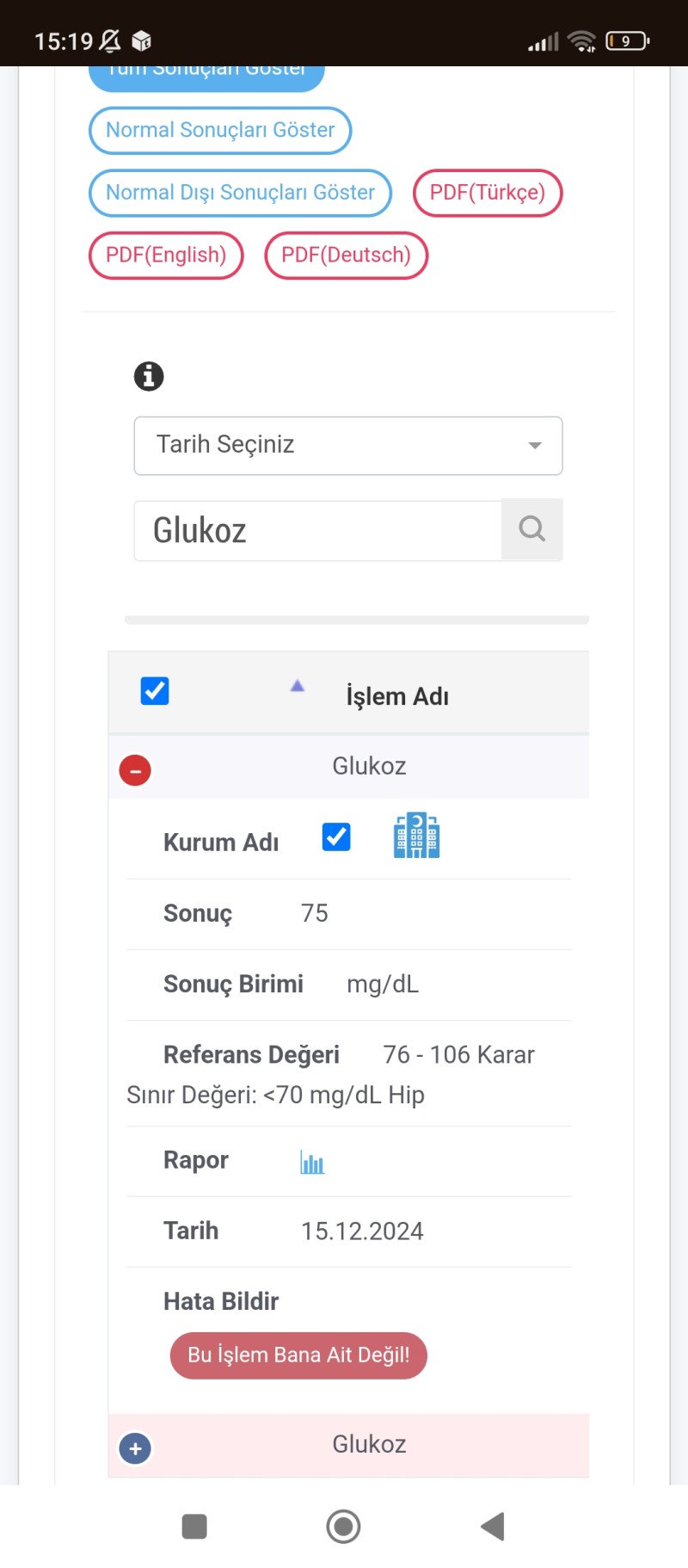Open recent apps square button
The width and height of the screenshot is (688, 1568).
click(194, 1526)
